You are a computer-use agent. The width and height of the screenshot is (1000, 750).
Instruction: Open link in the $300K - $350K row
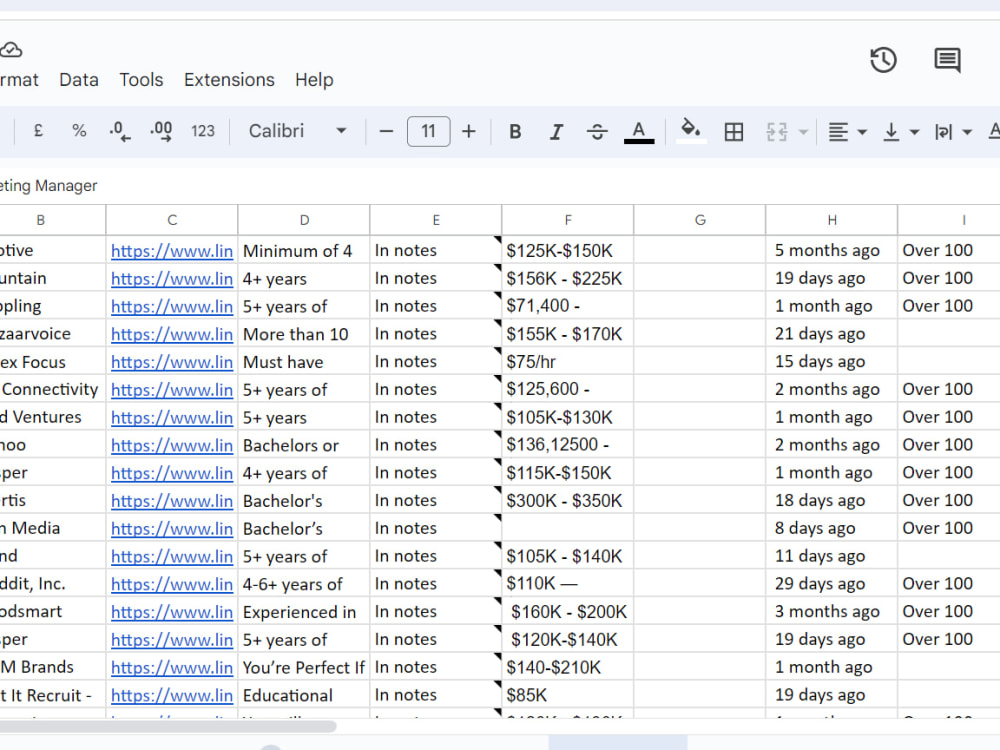point(172,501)
